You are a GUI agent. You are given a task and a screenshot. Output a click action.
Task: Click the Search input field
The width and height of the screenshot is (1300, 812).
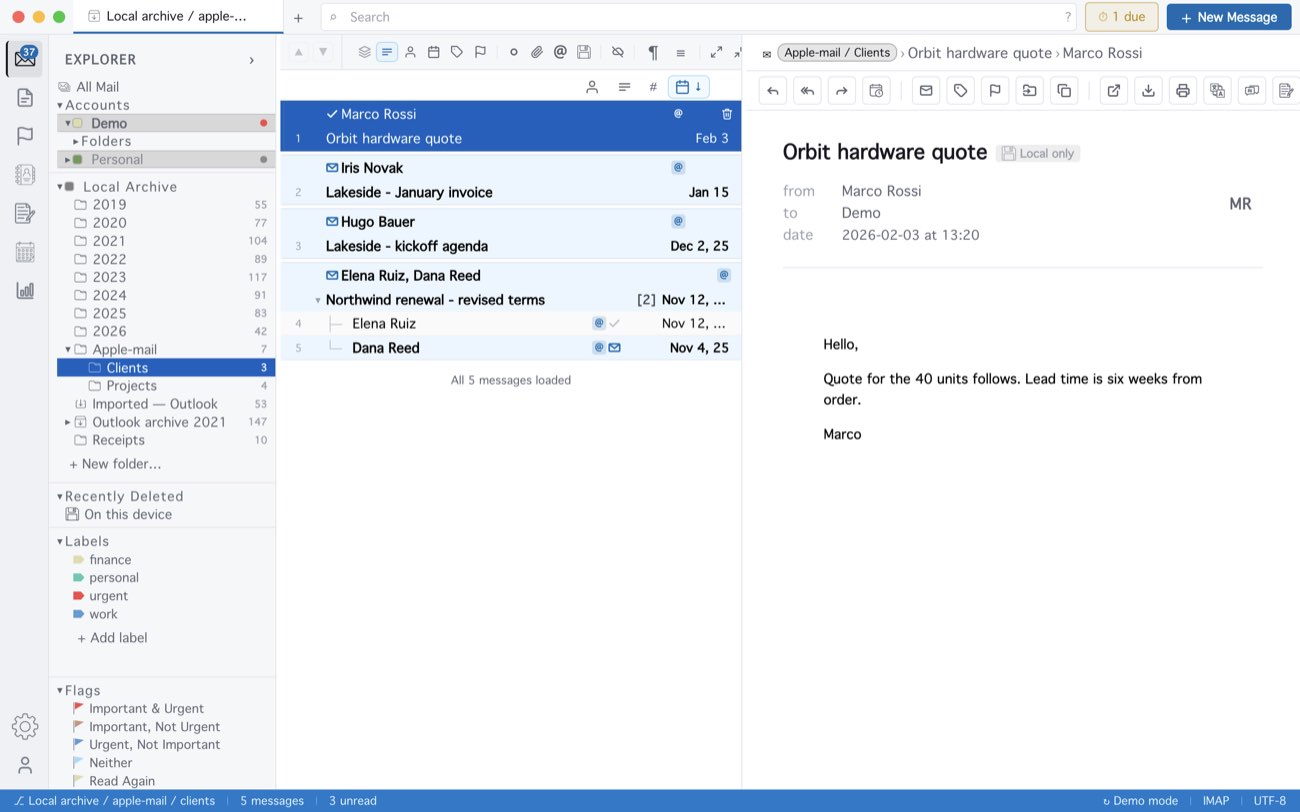[x=699, y=17]
